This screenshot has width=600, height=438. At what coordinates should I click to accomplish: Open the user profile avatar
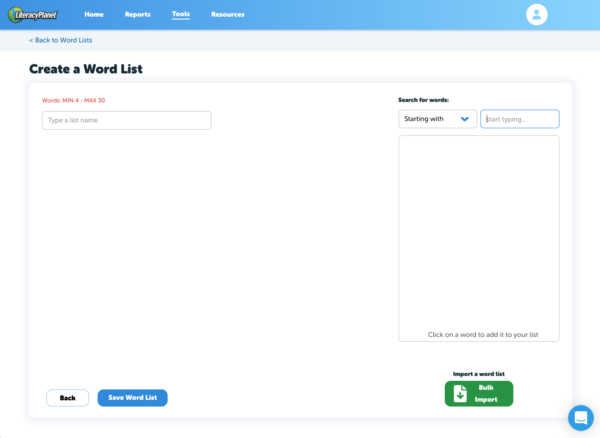coord(537,14)
